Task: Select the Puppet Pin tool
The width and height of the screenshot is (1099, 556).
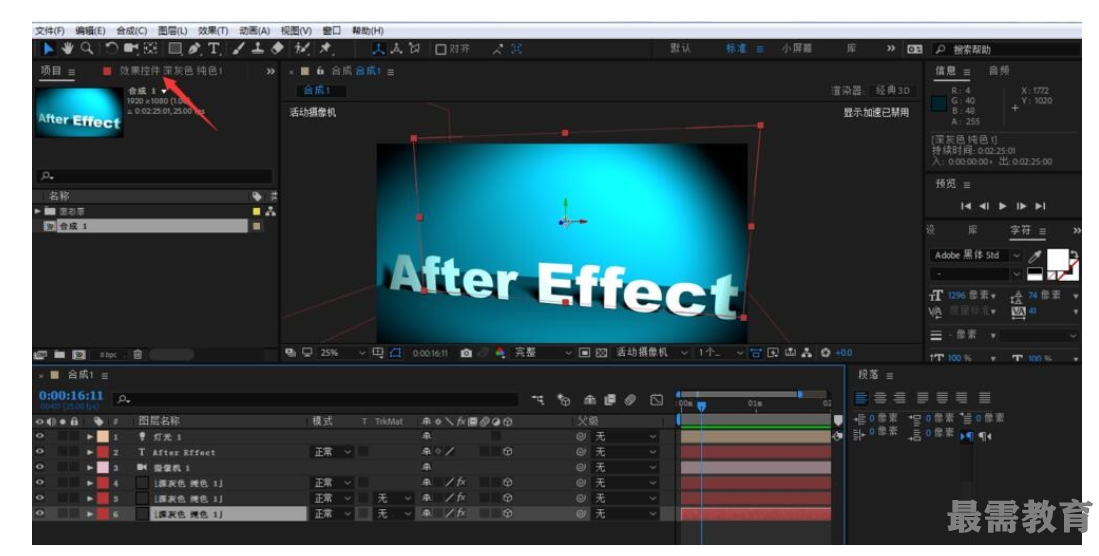Action: 325,48
